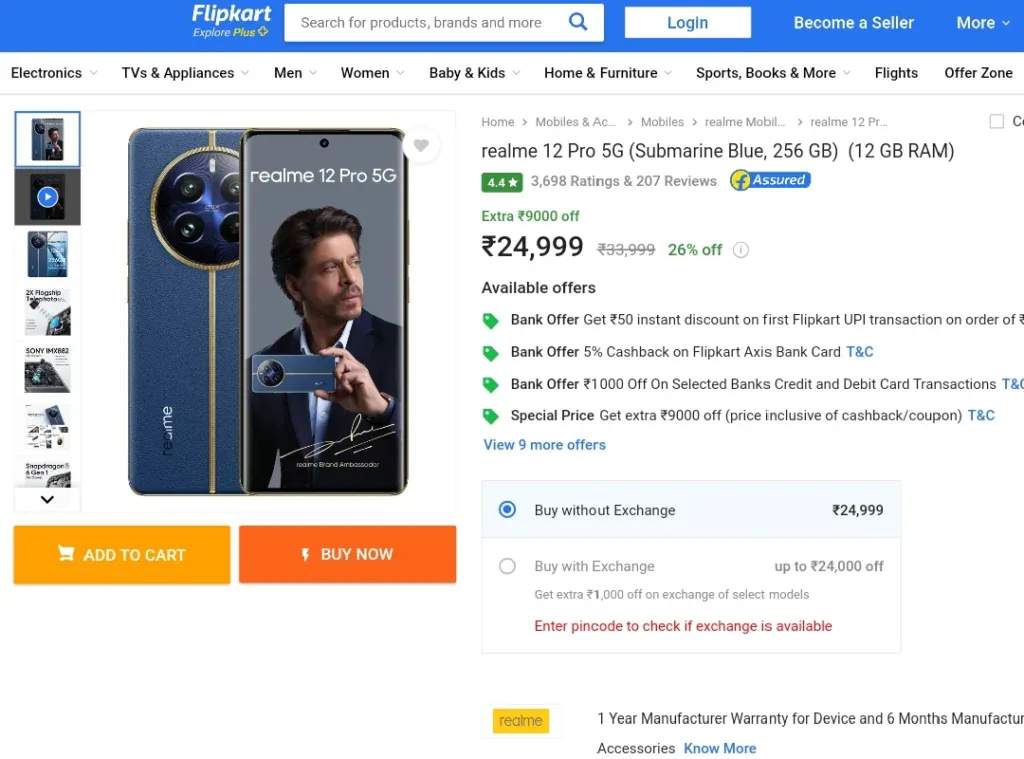Focus the product search field
Screen dimensions: 1024x759
[x=424, y=23]
